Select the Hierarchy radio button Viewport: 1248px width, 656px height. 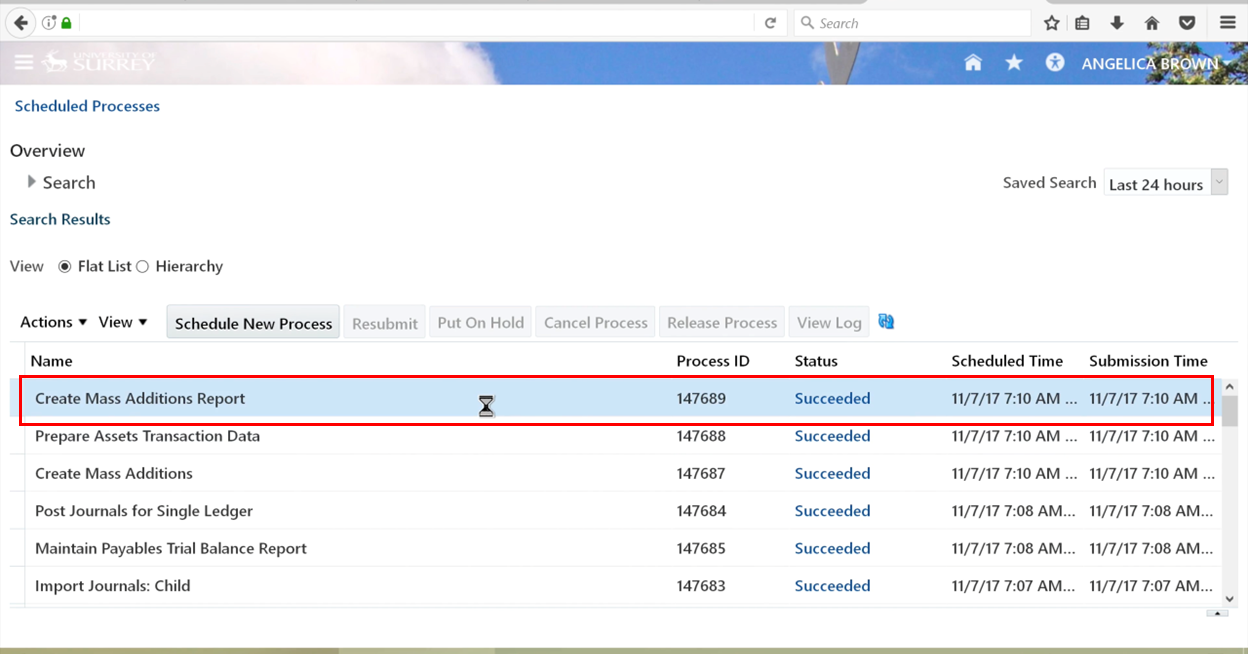[142, 267]
